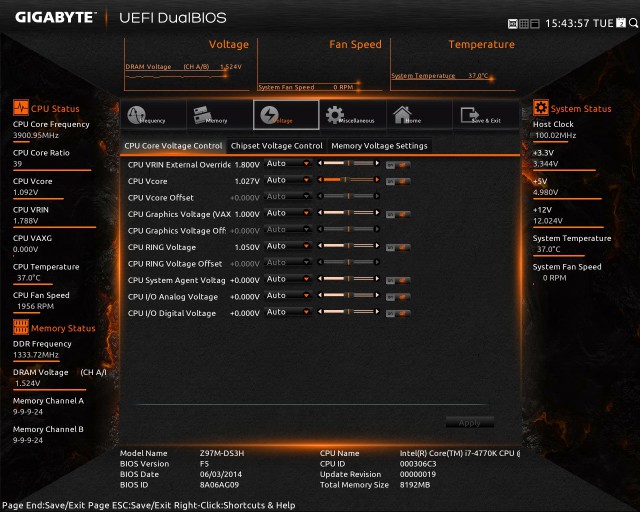Increase CPU I/O Digital Voltage with right arrow

pos(377,312)
